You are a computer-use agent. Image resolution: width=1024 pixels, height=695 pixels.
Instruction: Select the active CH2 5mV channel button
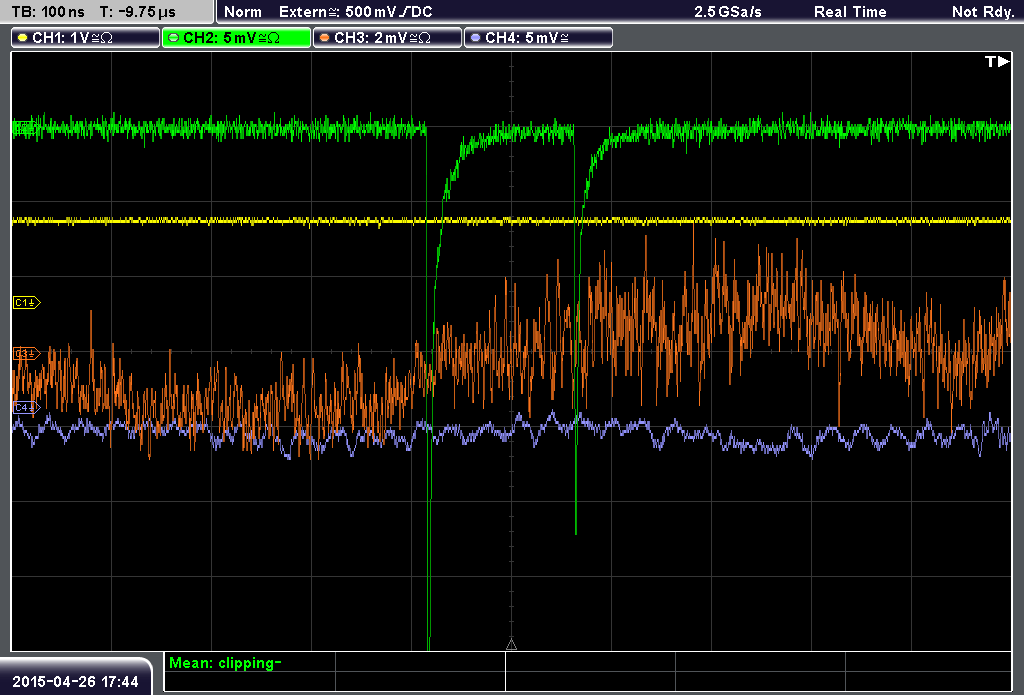(x=236, y=38)
